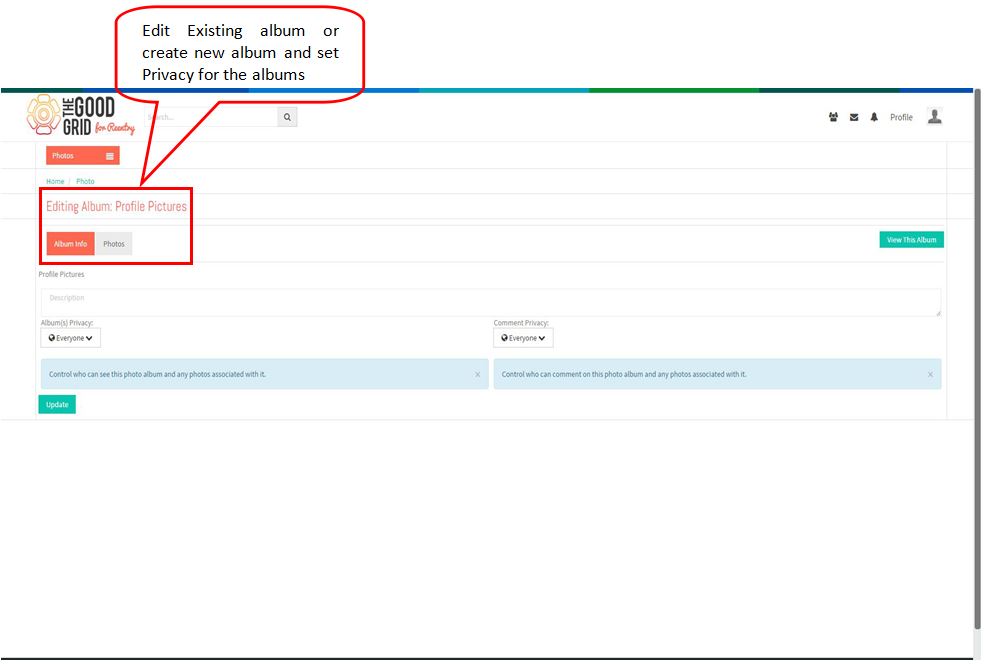Dismiss the album visibility info alert
The image size is (984, 664).
(478, 375)
